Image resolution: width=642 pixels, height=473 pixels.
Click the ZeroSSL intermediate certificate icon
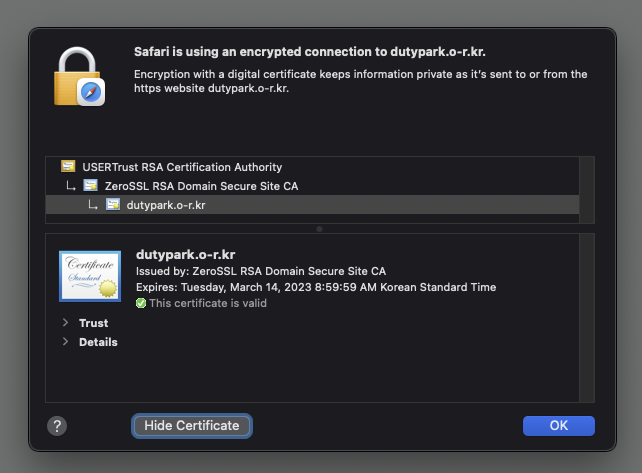pos(90,185)
